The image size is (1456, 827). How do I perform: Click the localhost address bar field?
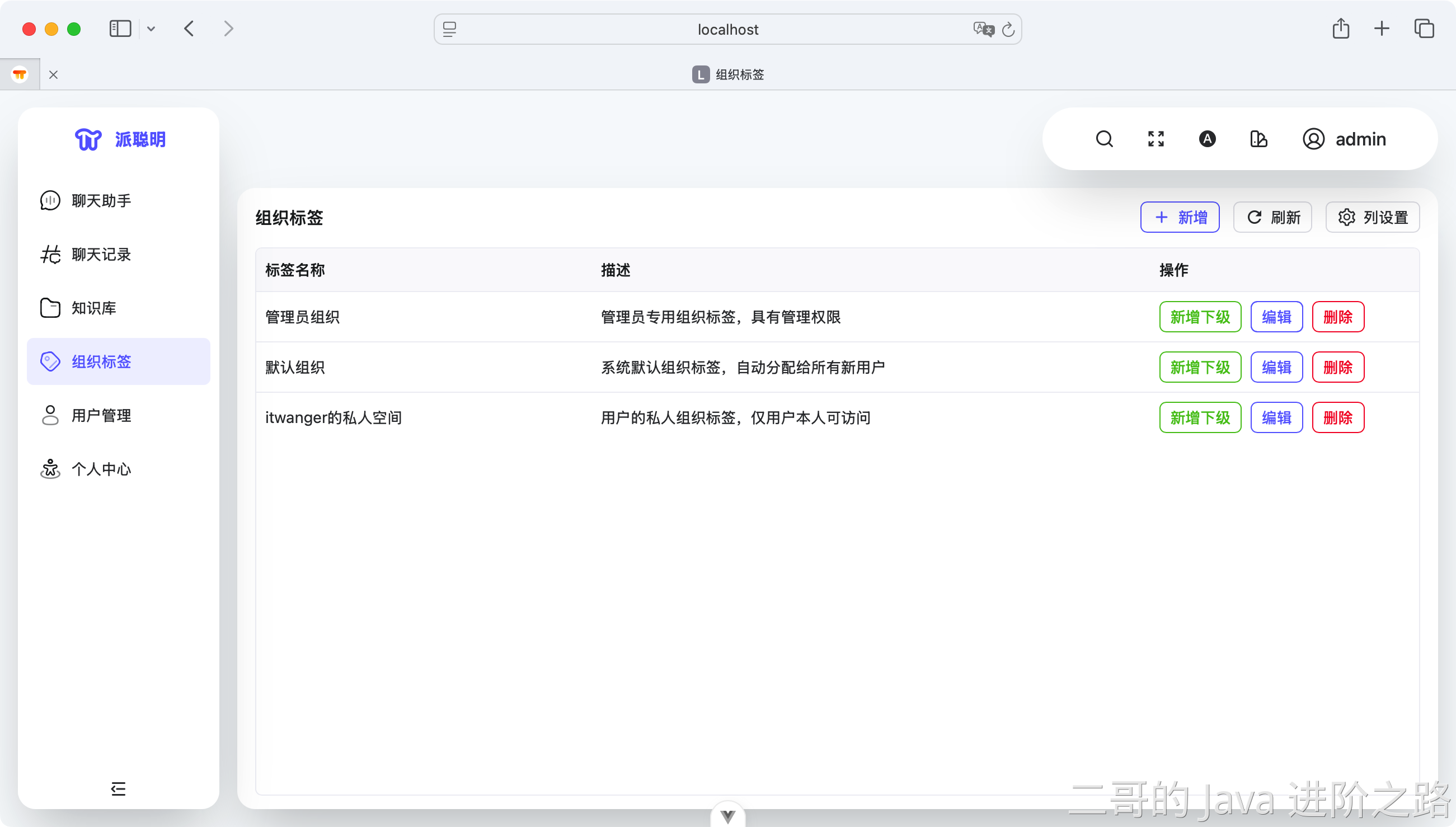tap(727, 29)
